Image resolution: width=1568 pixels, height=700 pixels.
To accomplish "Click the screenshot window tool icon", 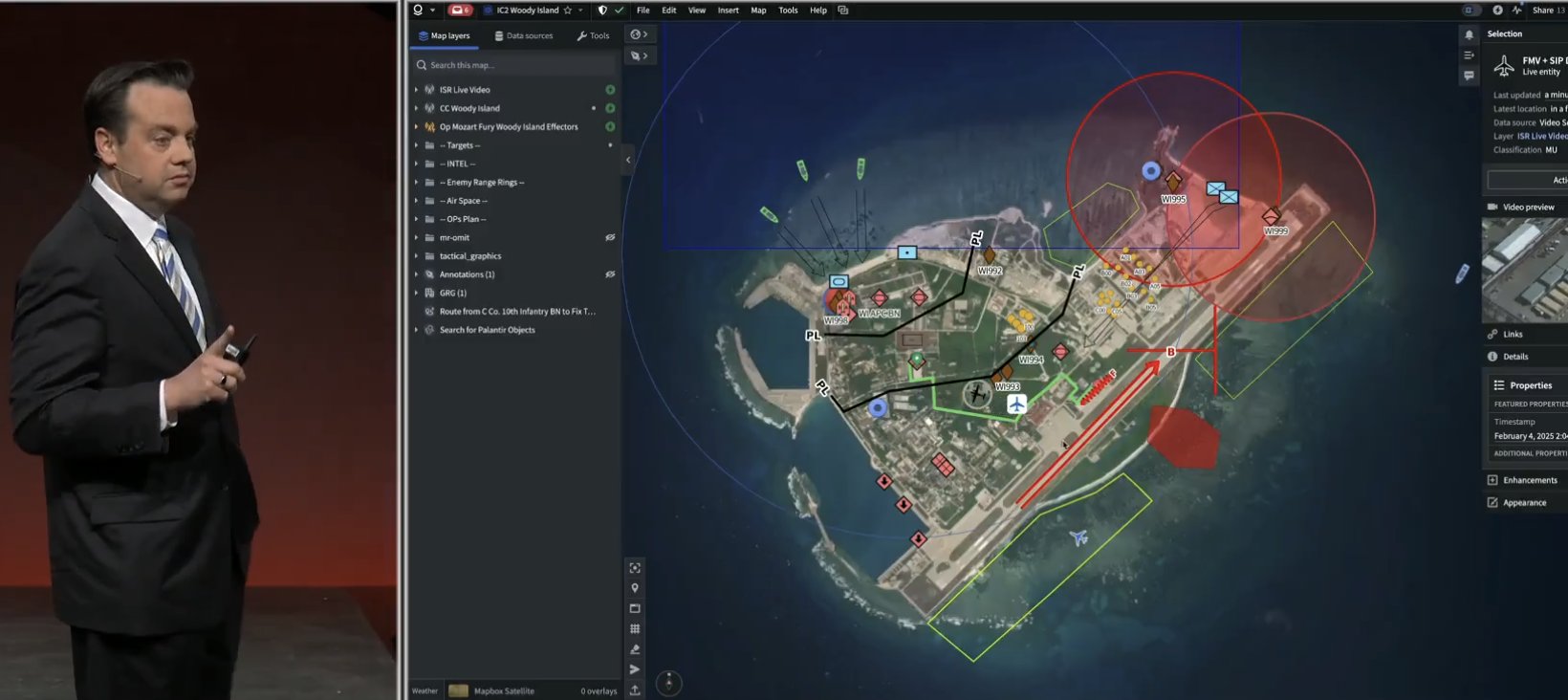I will coord(635,608).
